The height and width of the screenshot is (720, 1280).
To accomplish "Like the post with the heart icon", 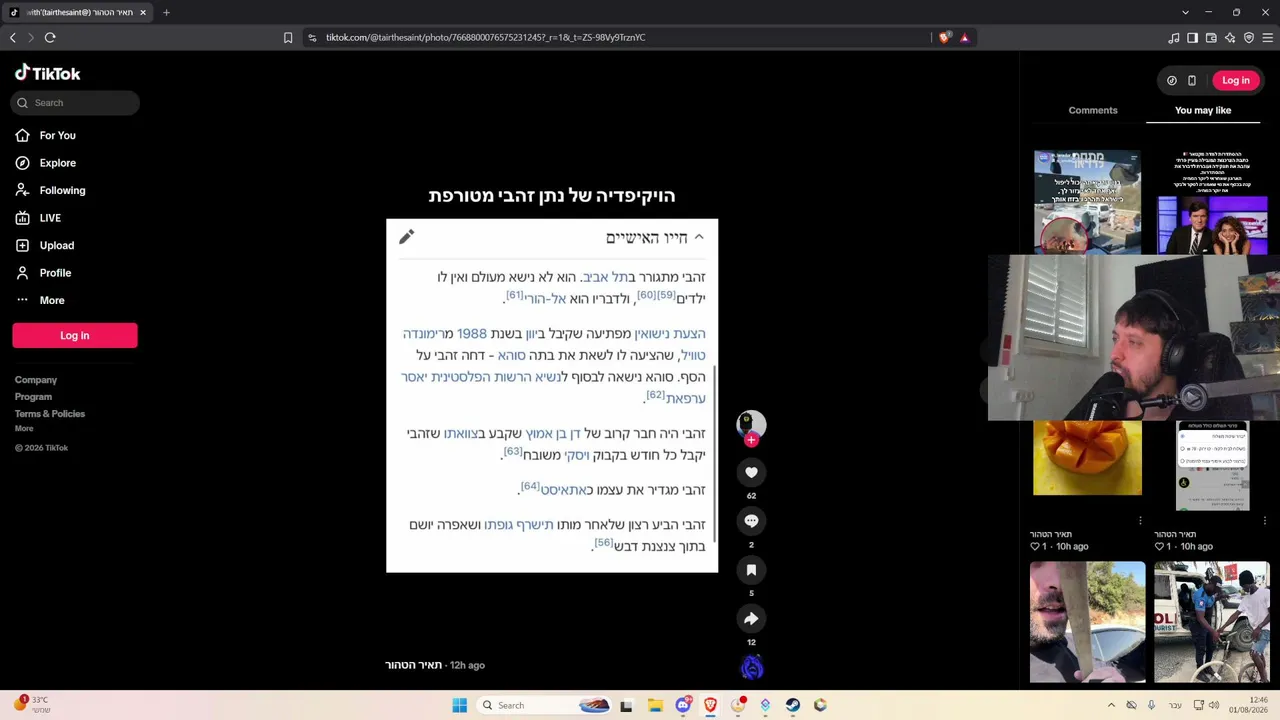I will click(751, 472).
